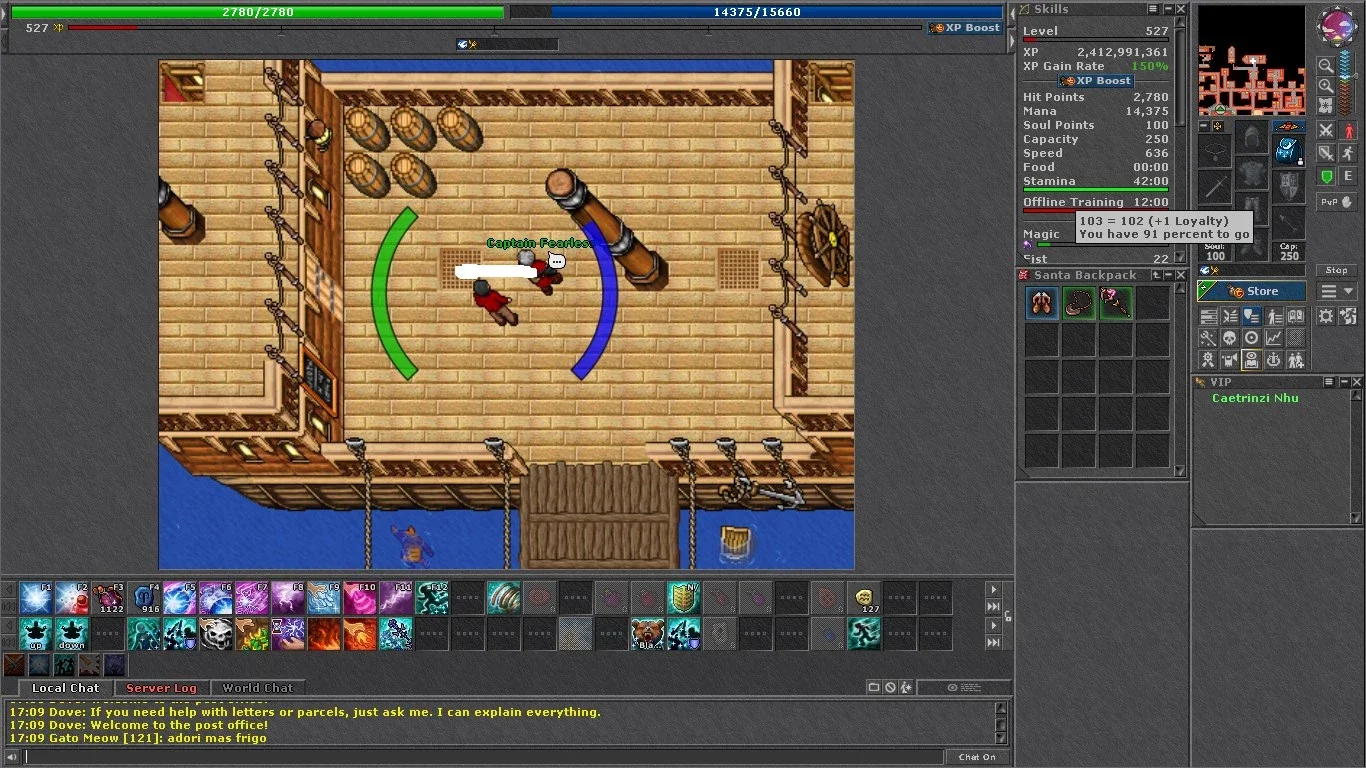Viewport: 1366px width, 768px height.
Task: Switch to the Local Chat tab
Action: pos(65,688)
